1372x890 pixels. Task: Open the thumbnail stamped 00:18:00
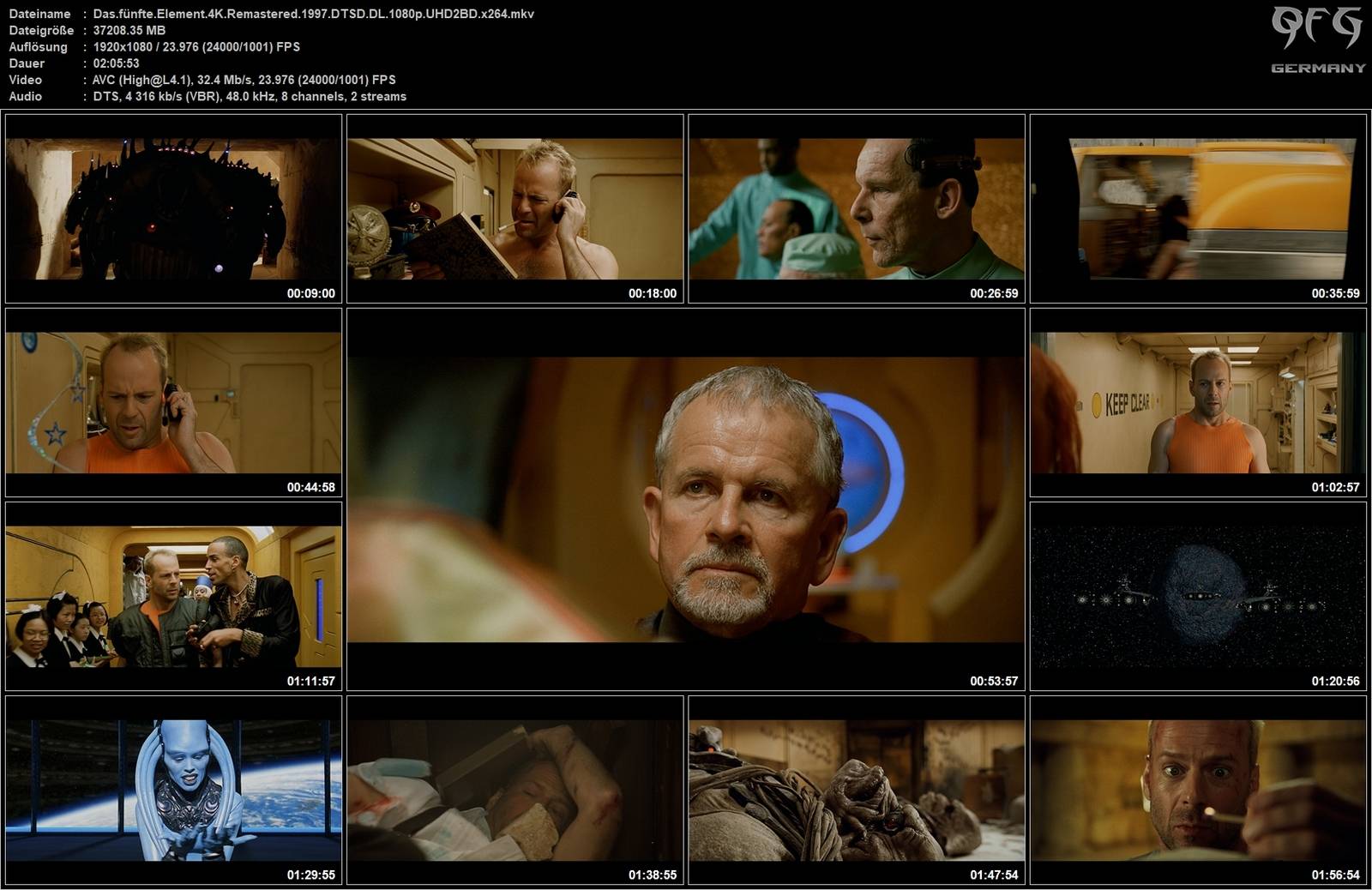click(514, 208)
